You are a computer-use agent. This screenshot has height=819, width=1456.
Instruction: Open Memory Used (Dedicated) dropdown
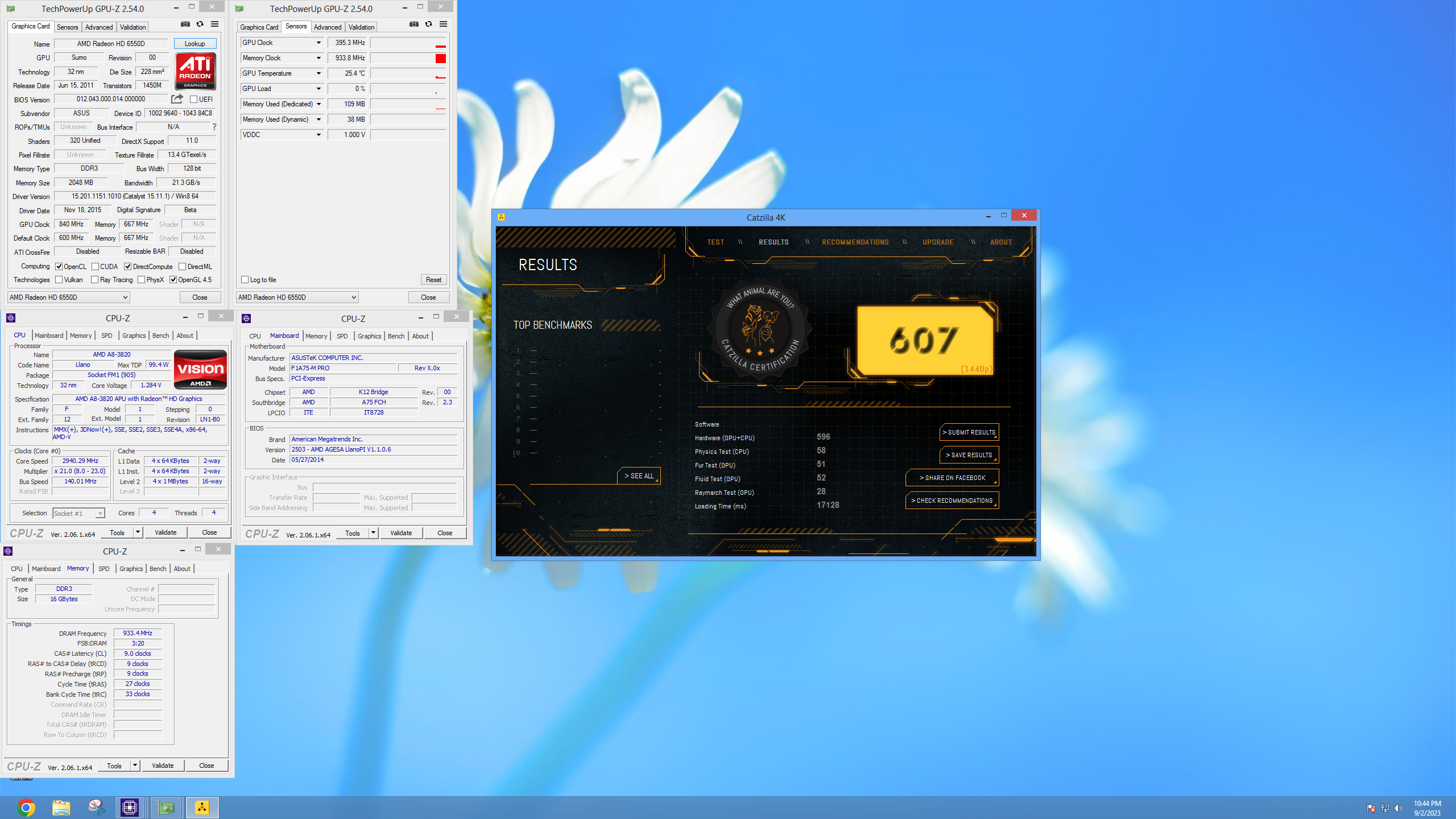tap(318, 104)
